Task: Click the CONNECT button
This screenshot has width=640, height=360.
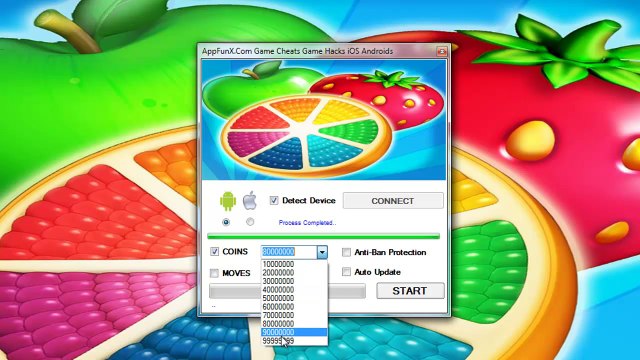Action: pos(393,201)
